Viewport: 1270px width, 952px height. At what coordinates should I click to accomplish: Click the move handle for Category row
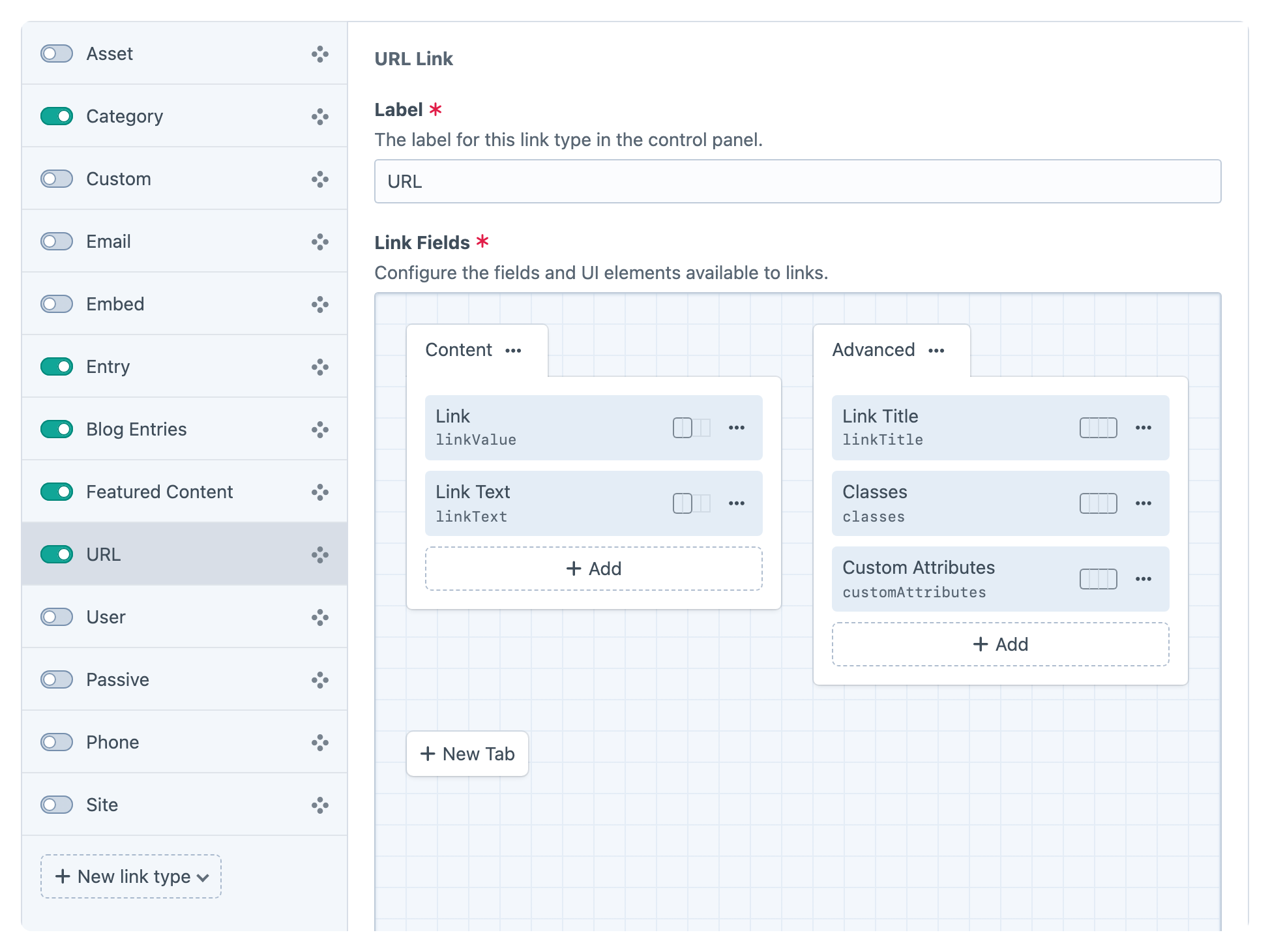319,117
